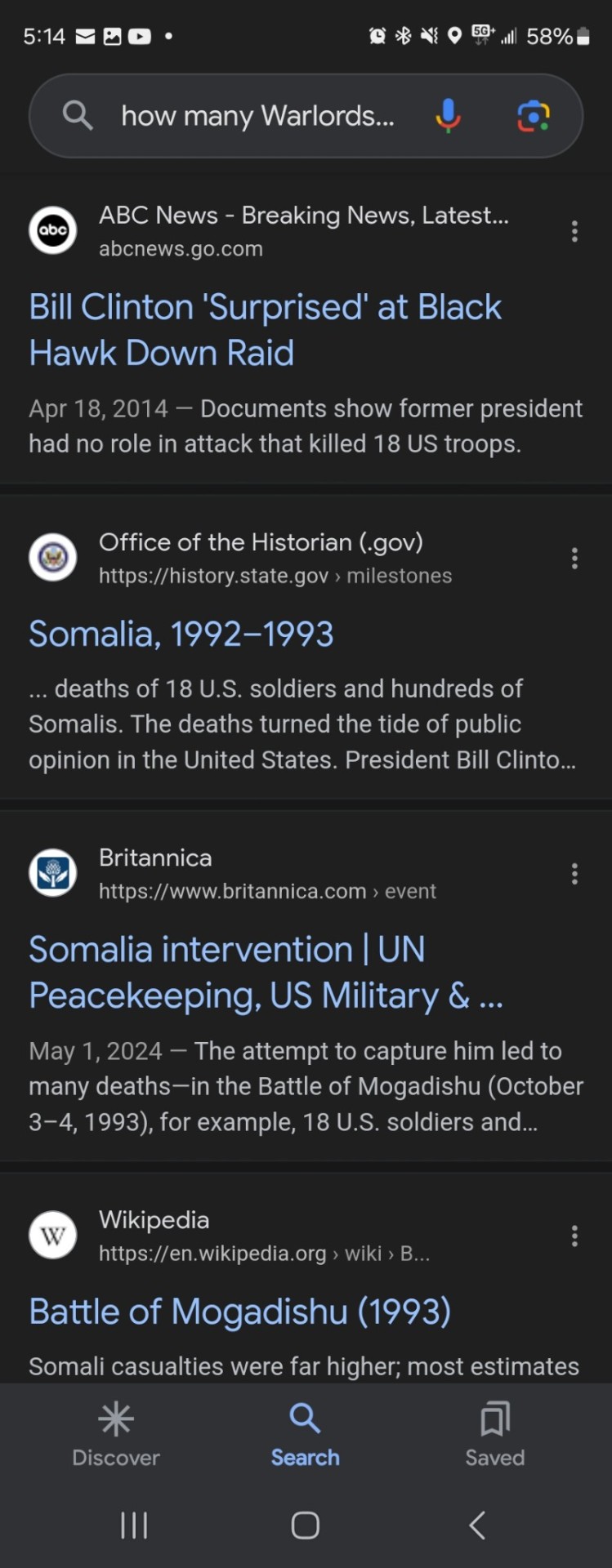Screen dimensions: 612x1568
Task: Tap the Wikipedia W icon
Action: (53, 1235)
